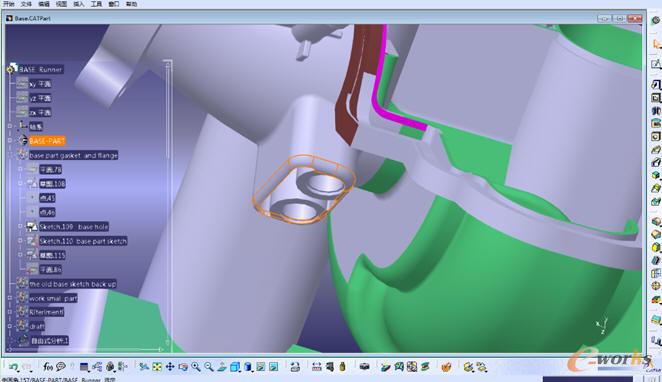Click the Rotate view icon
Screen dimensions: 662x382
pos(183,367)
